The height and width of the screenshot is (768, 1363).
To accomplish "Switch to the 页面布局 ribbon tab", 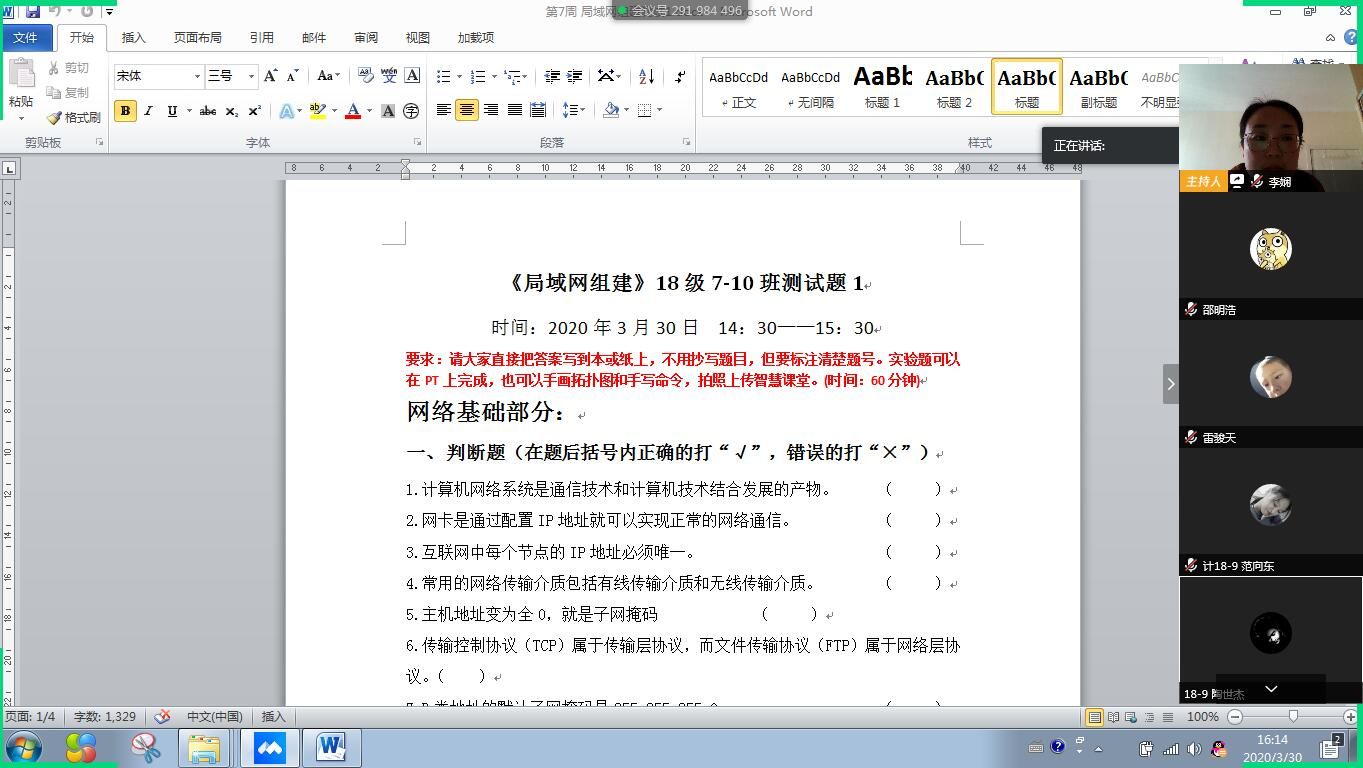I will (197, 38).
